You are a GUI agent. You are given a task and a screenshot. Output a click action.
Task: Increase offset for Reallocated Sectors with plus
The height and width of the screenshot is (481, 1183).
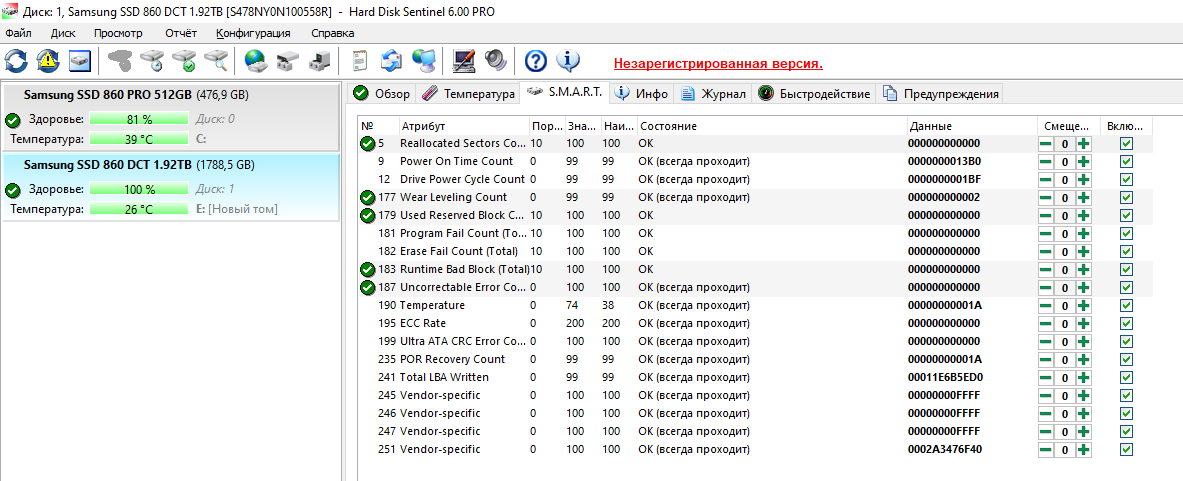pos(1083,143)
